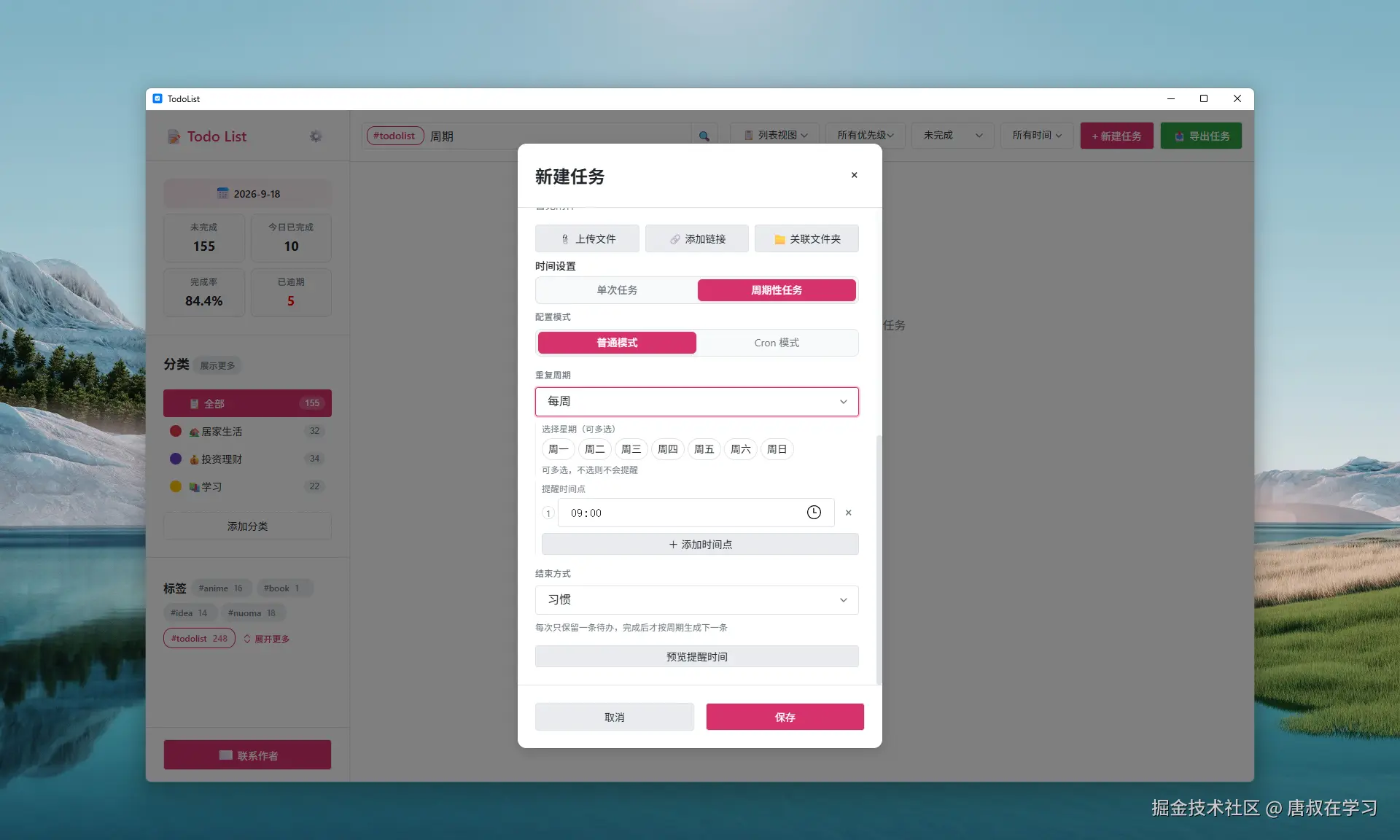Click the 导出任务 button
1400x840 pixels.
(x=1201, y=136)
